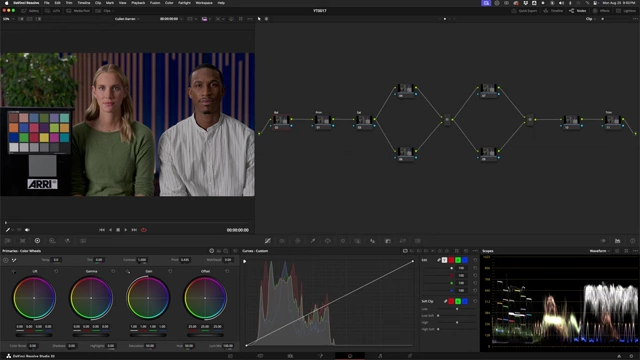Viewport: 640px width, 360px height.
Task: Open the Color Match palette icon
Action: click(x=22, y=241)
